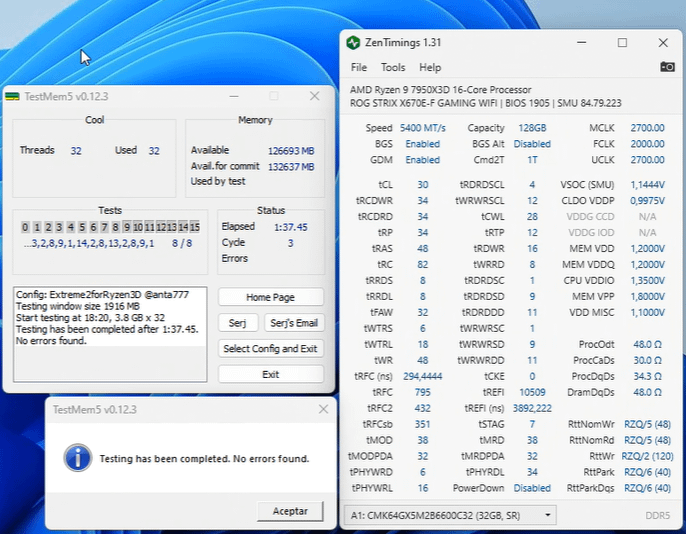Click the test sequence 8 / 8 counter
The width and height of the screenshot is (686, 534).
[x=182, y=243]
